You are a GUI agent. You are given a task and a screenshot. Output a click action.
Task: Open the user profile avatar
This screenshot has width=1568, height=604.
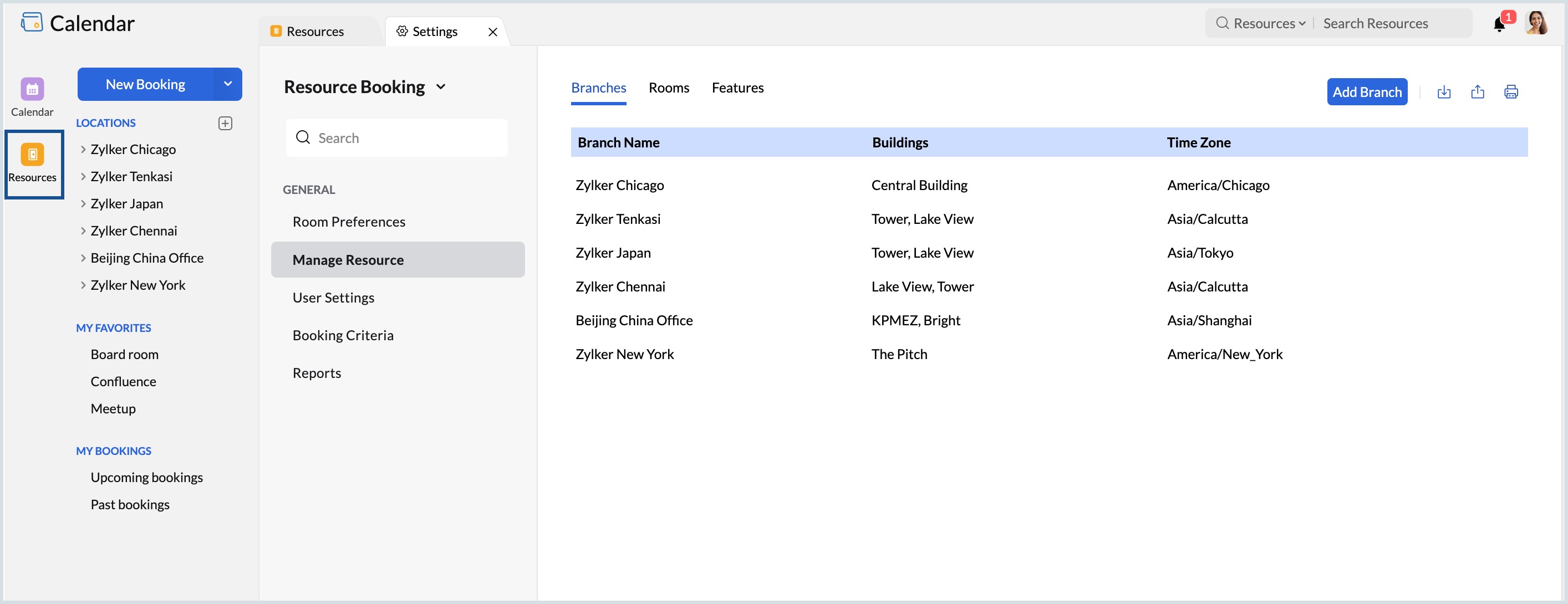pos(1536,23)
